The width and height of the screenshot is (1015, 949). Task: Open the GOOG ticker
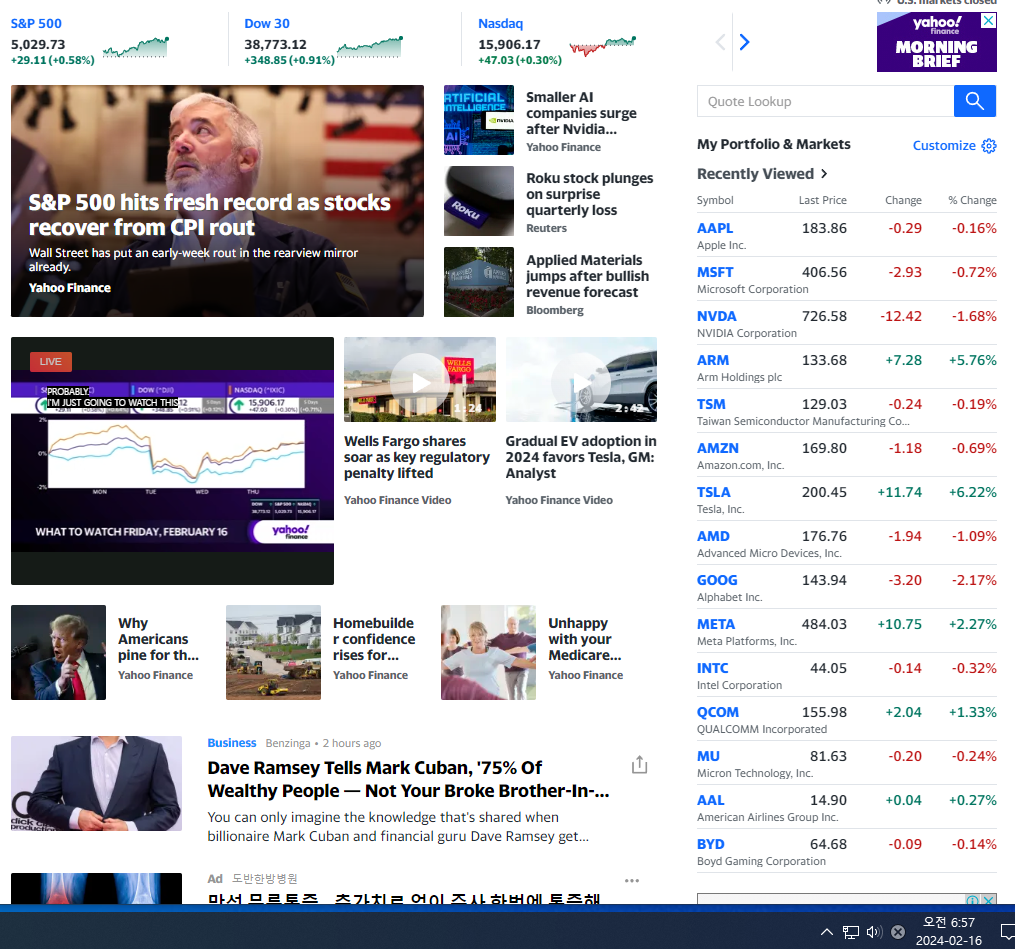(717, 580)
